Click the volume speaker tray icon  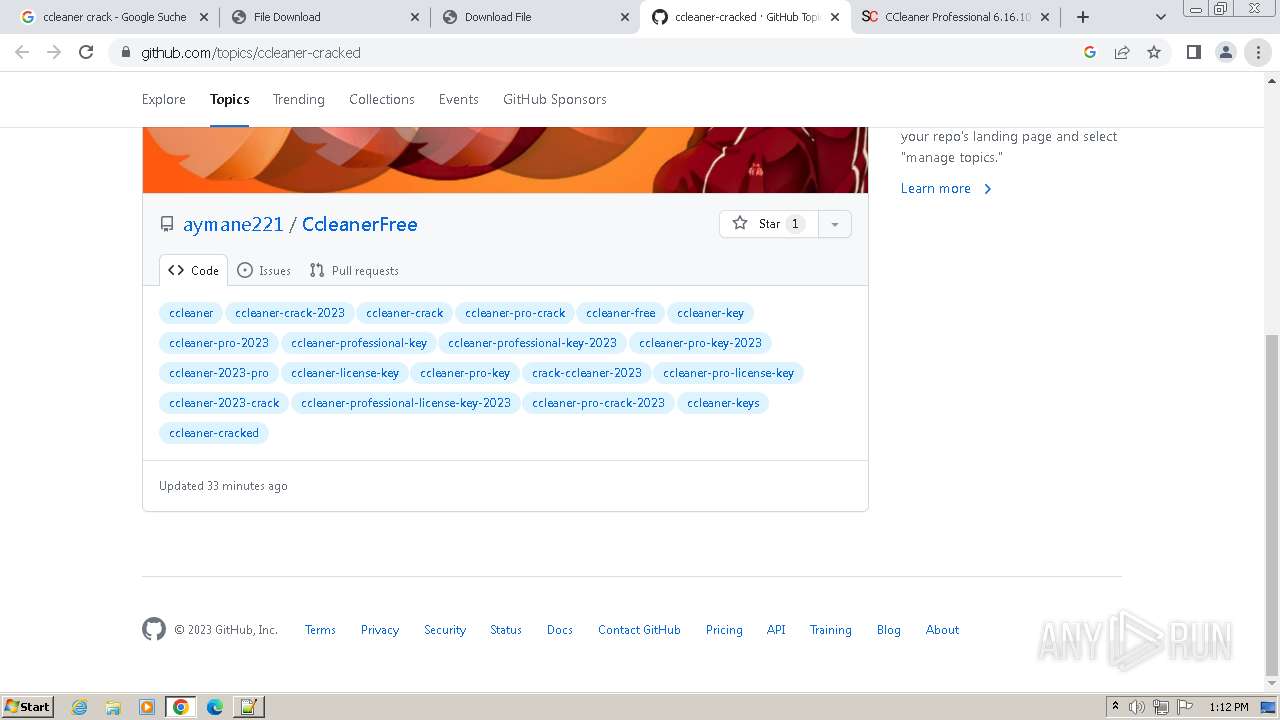coord(1137,707)
